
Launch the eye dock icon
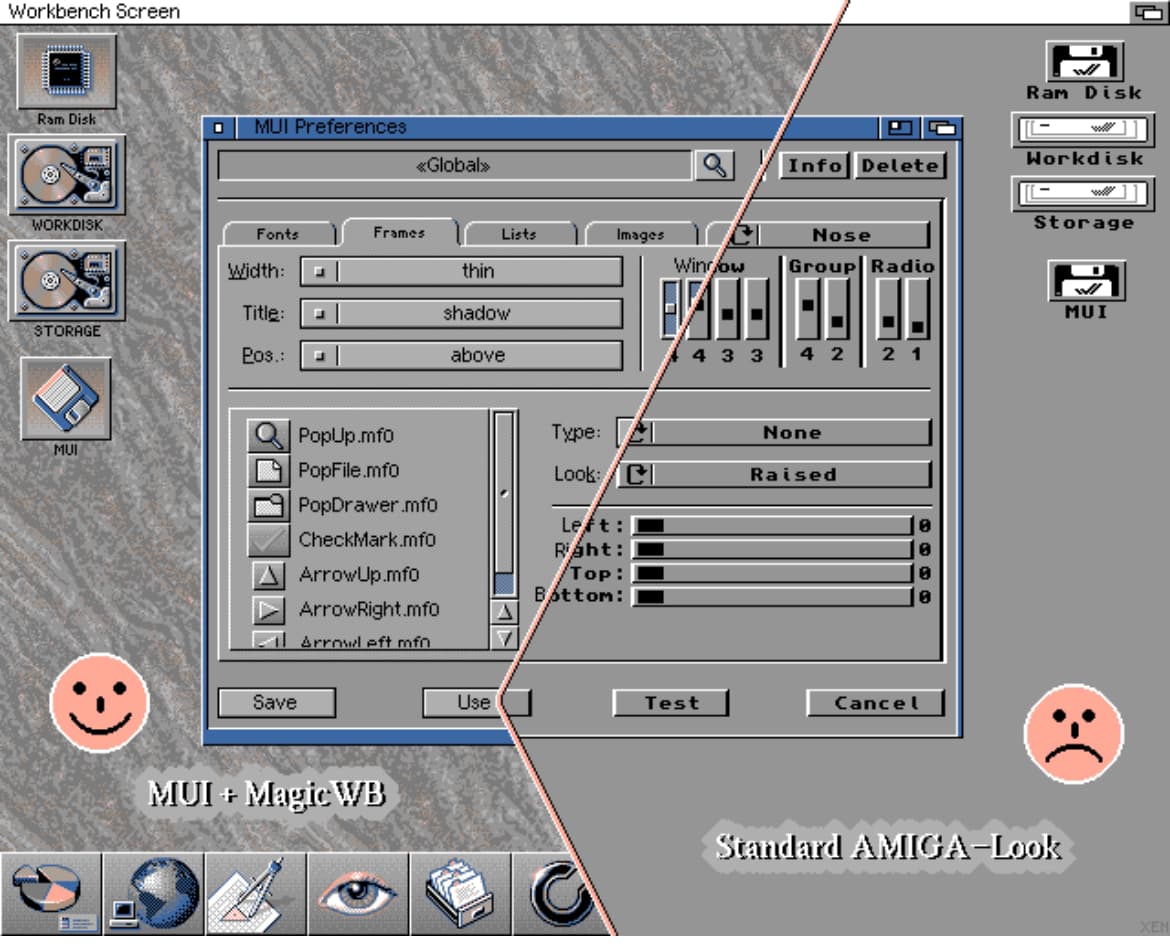point(358,894)
